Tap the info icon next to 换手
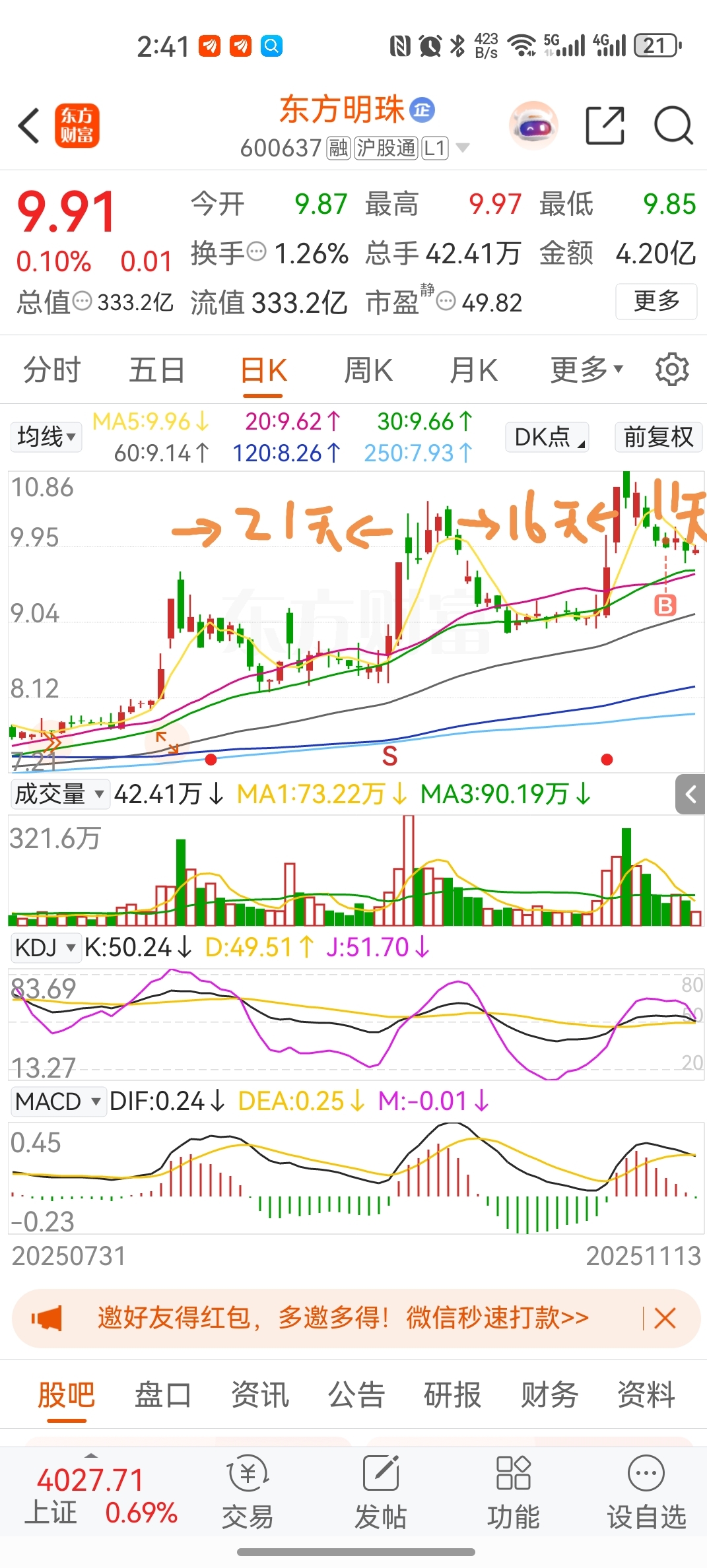 tap(256, 252)
